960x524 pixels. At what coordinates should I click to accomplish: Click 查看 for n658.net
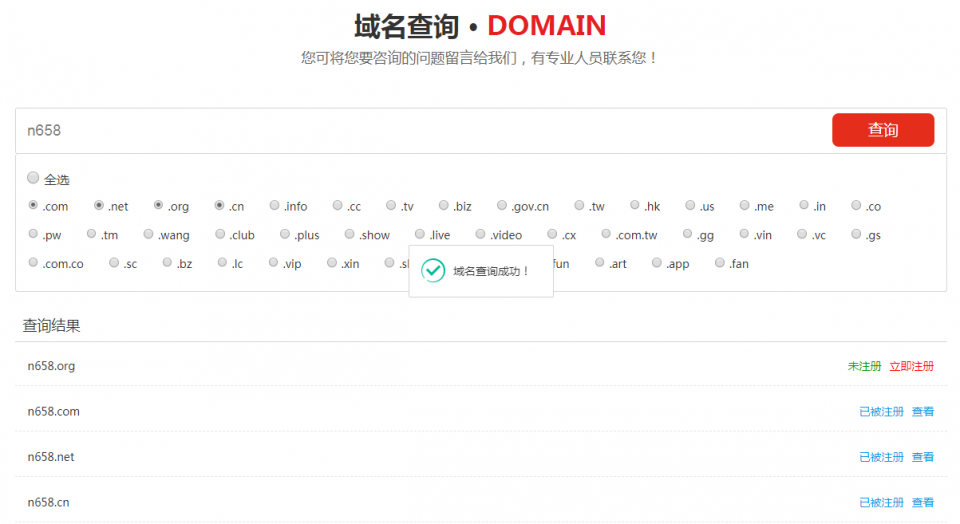pyautogui.click(x=923, y=457)
